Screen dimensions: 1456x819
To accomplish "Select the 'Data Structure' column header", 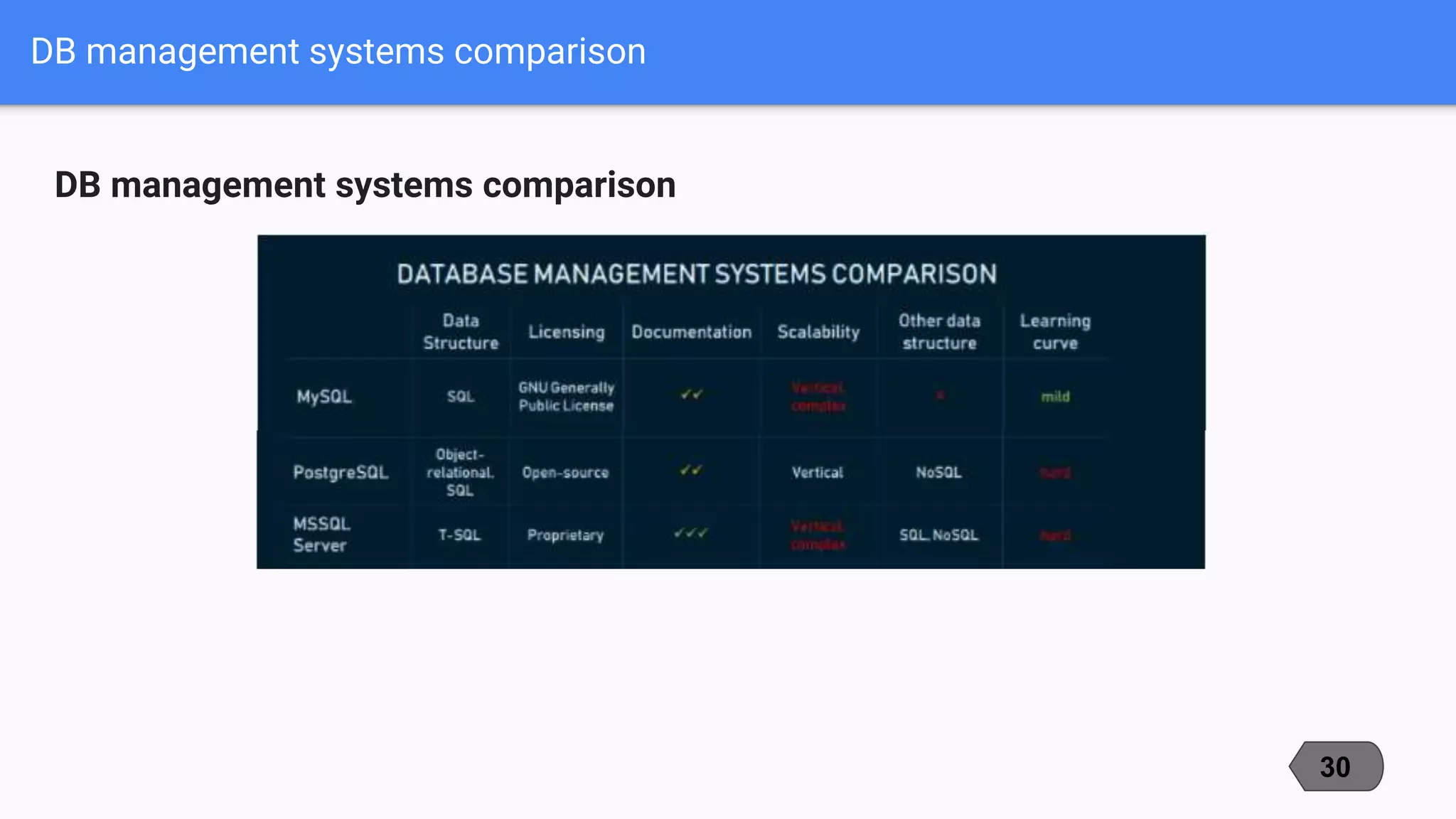I will click(x=461, y=332).
